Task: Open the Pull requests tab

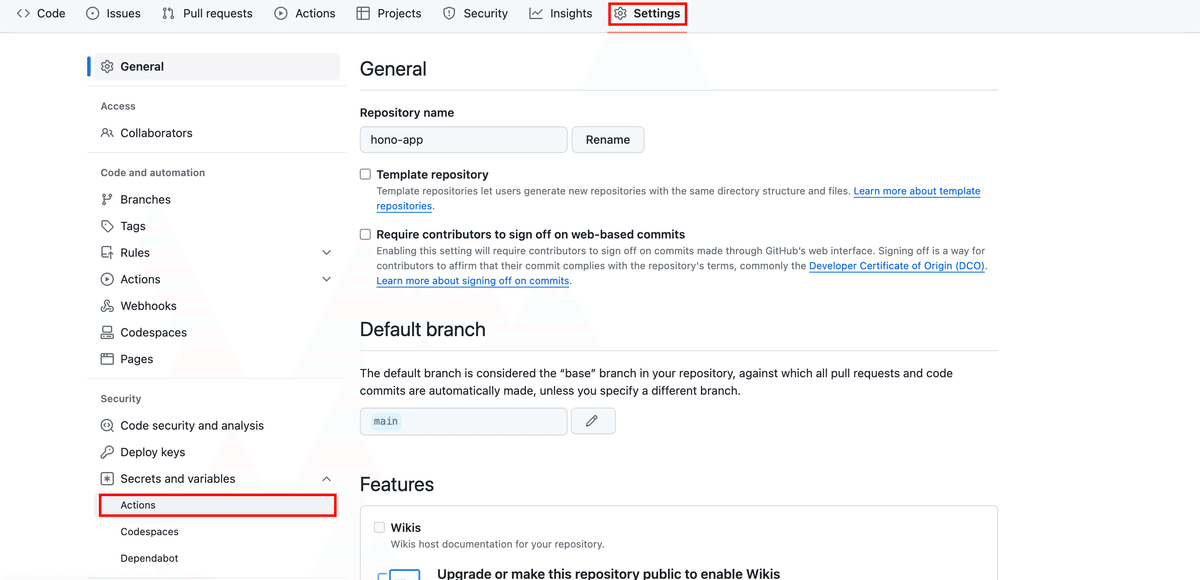Action: pyautogui.click(x=207, y=14)
